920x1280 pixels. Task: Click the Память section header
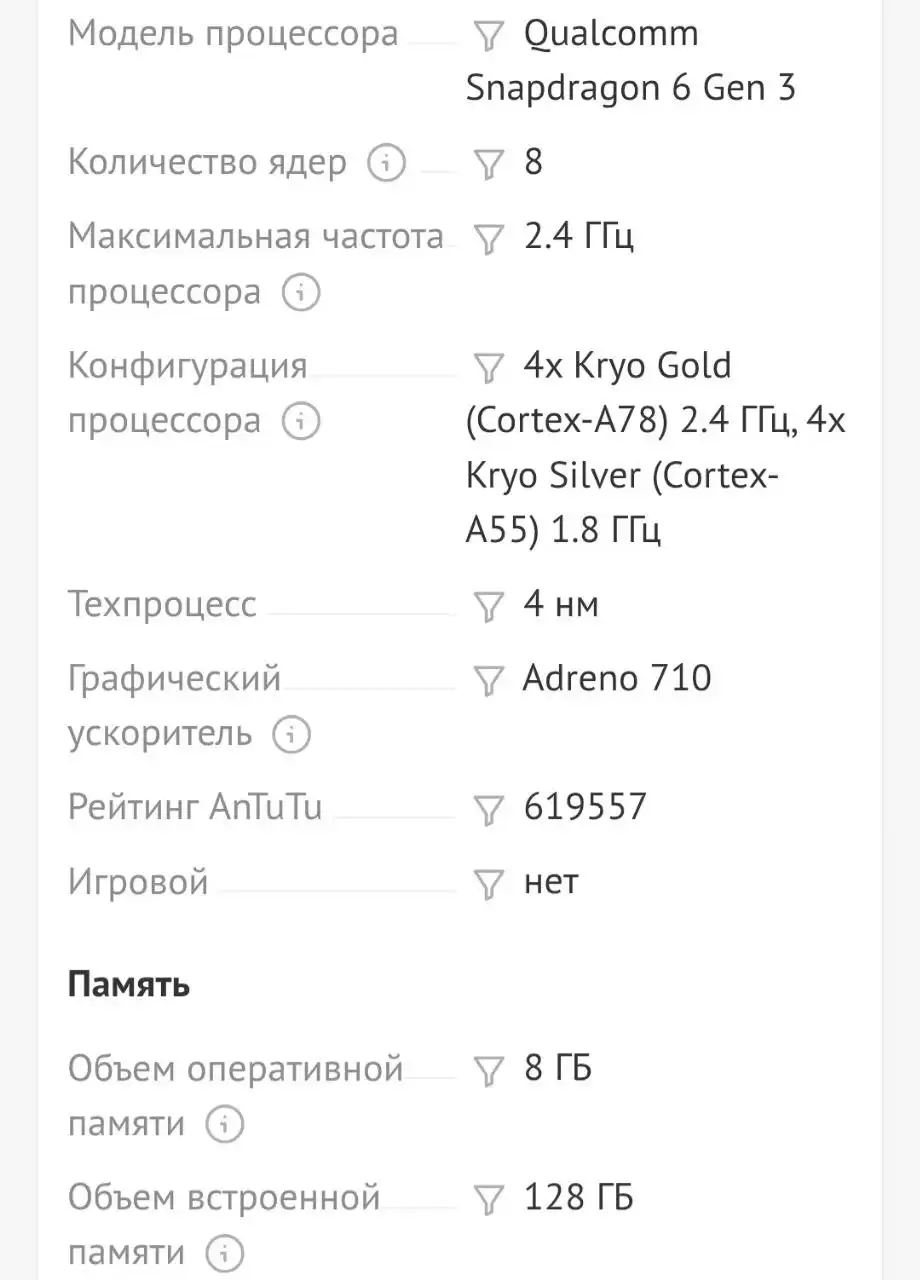tap(128, 984)
